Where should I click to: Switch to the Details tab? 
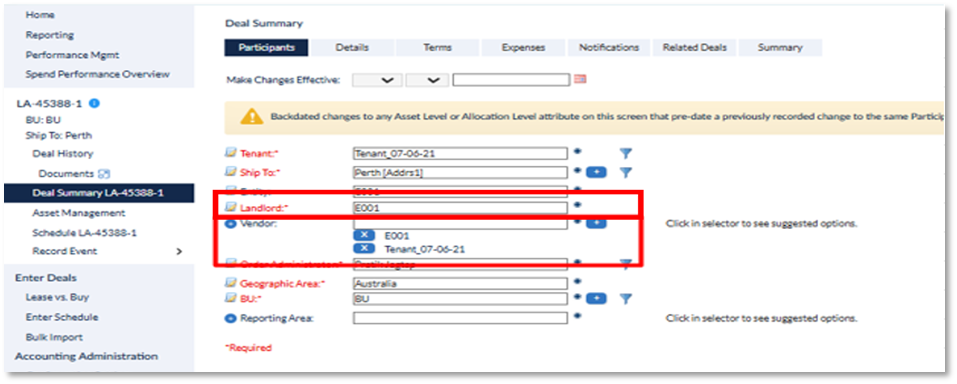coord(352,48)
